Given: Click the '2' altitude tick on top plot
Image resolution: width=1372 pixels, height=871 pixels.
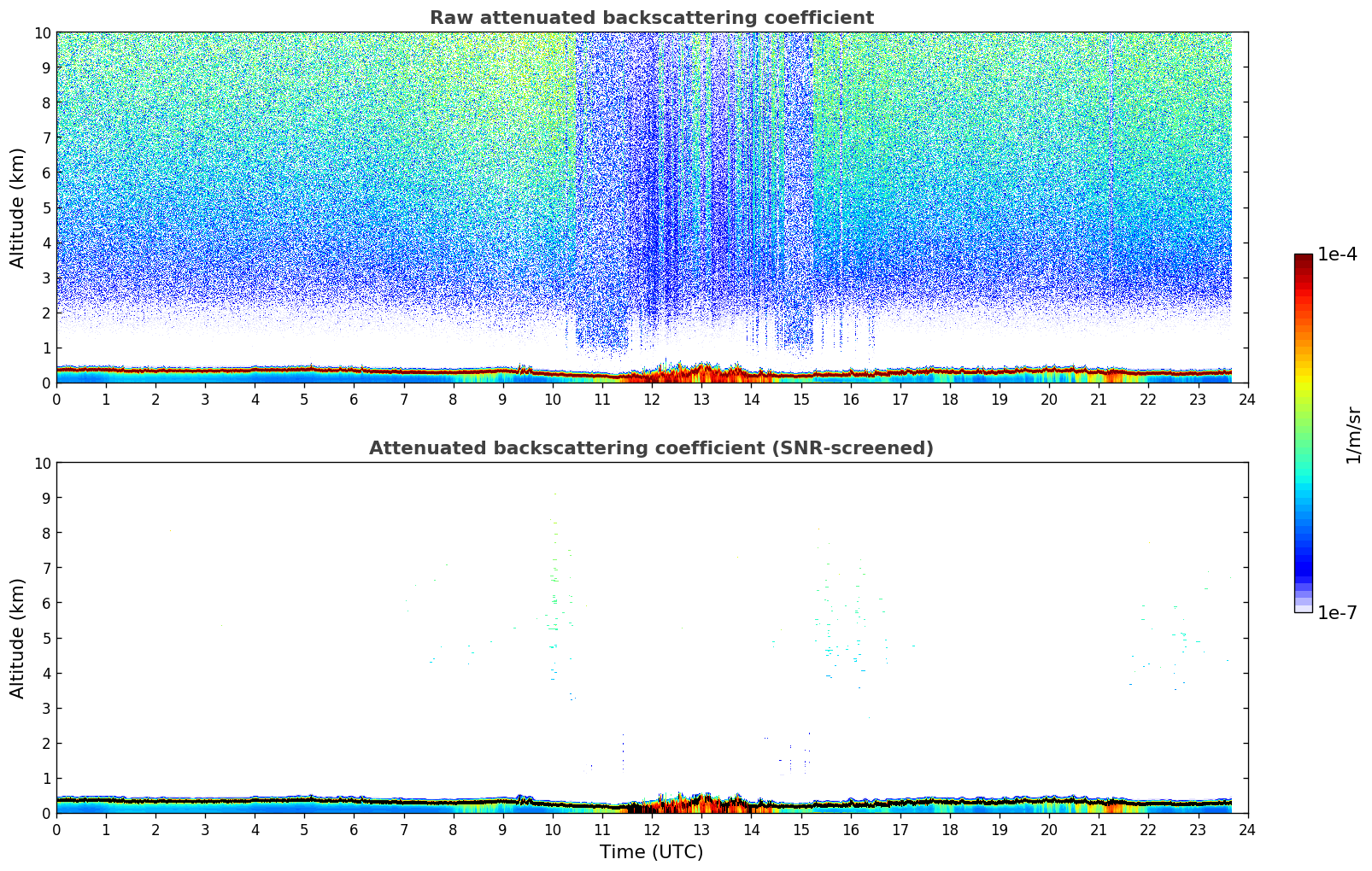Looking at the screenshot, I should 47,313.
